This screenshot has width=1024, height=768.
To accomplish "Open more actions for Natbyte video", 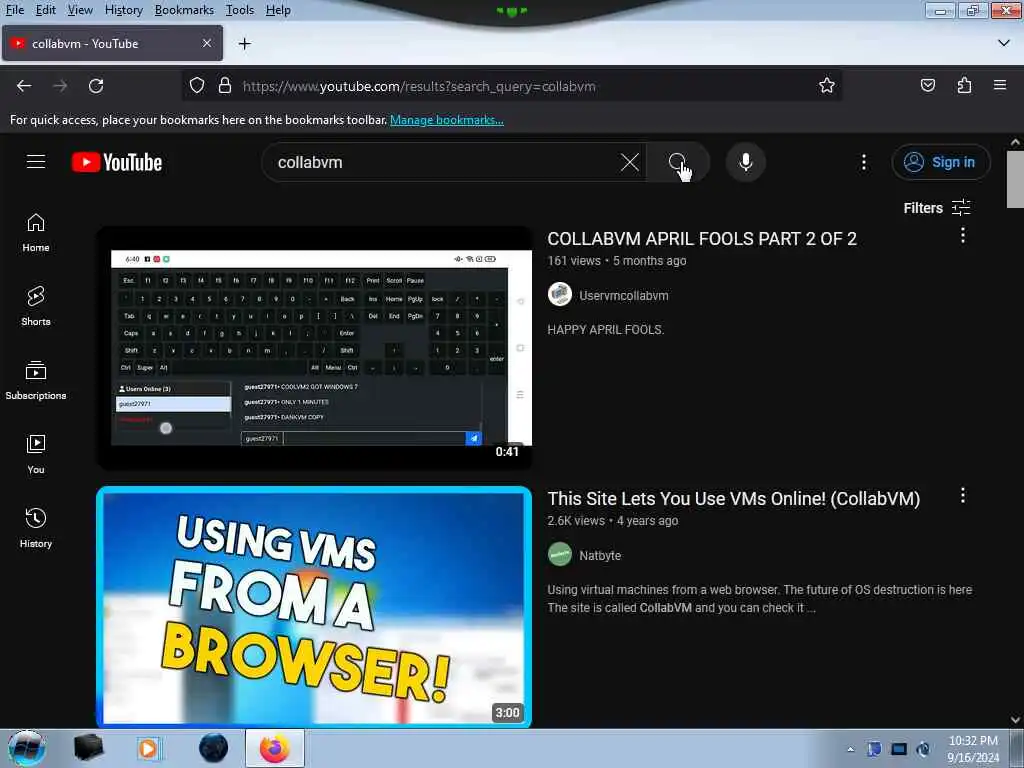I will [x=963, y=496].
